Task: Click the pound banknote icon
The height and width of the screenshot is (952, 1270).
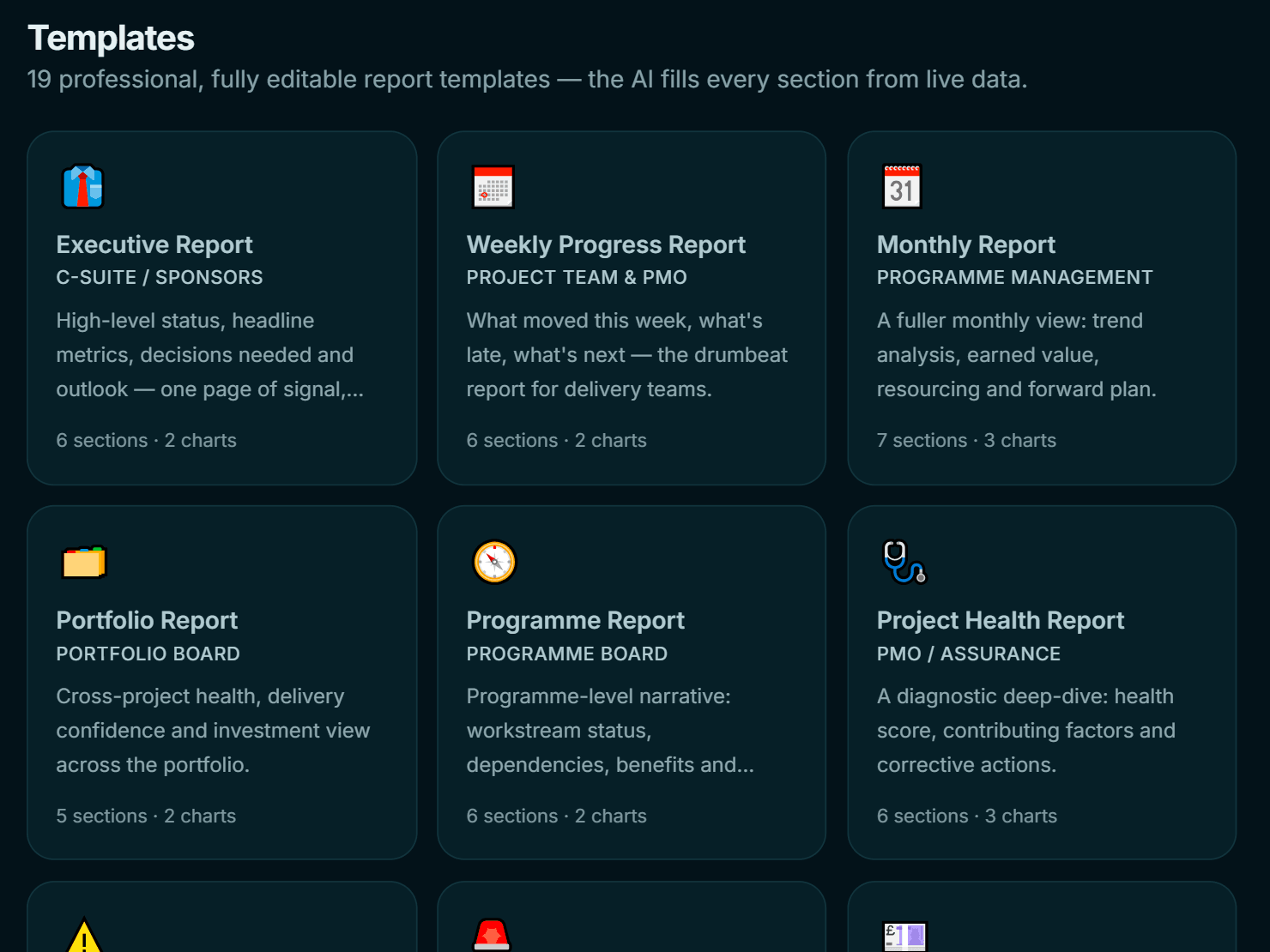Action: coord(905,937)
